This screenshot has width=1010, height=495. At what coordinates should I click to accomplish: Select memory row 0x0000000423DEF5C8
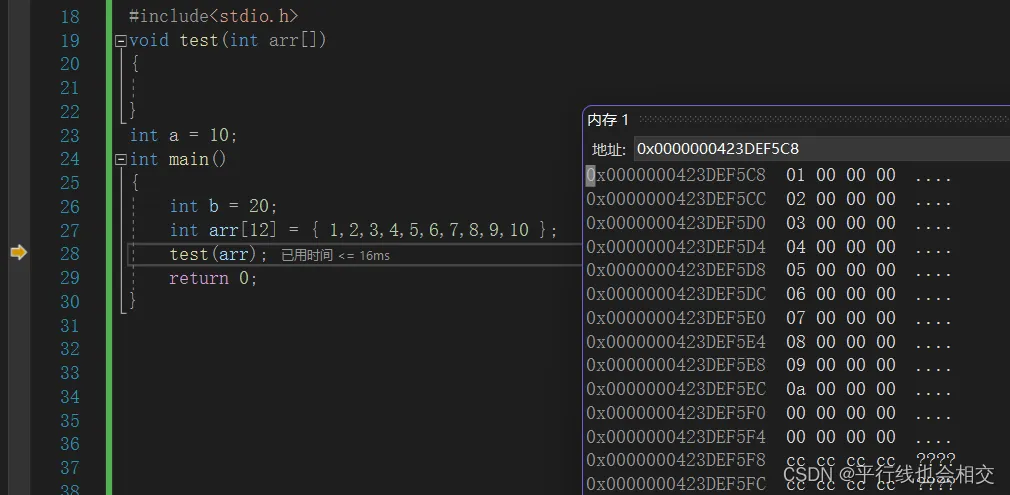tap(768, 175)
